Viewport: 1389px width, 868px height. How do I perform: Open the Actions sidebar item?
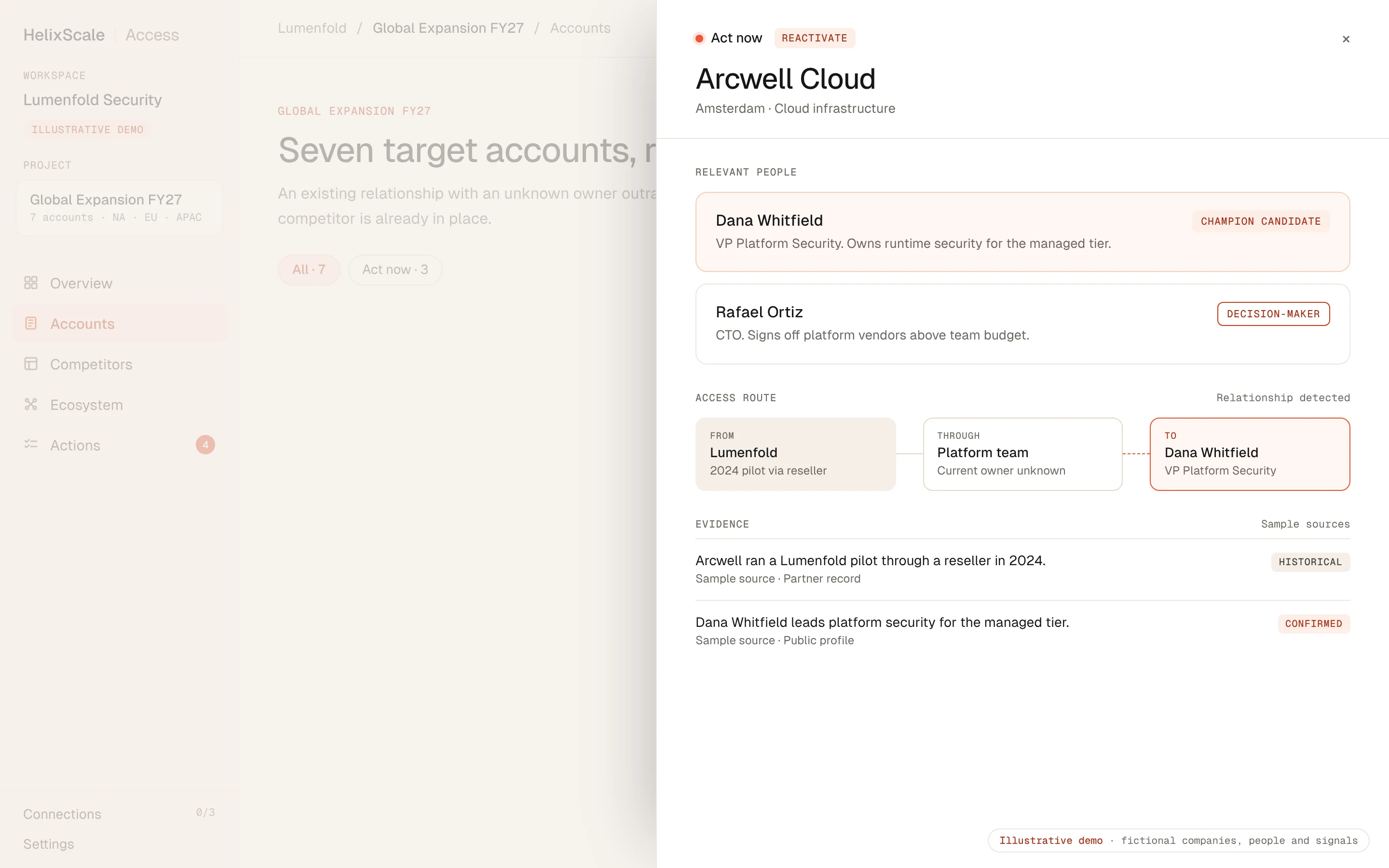point(120,445)
